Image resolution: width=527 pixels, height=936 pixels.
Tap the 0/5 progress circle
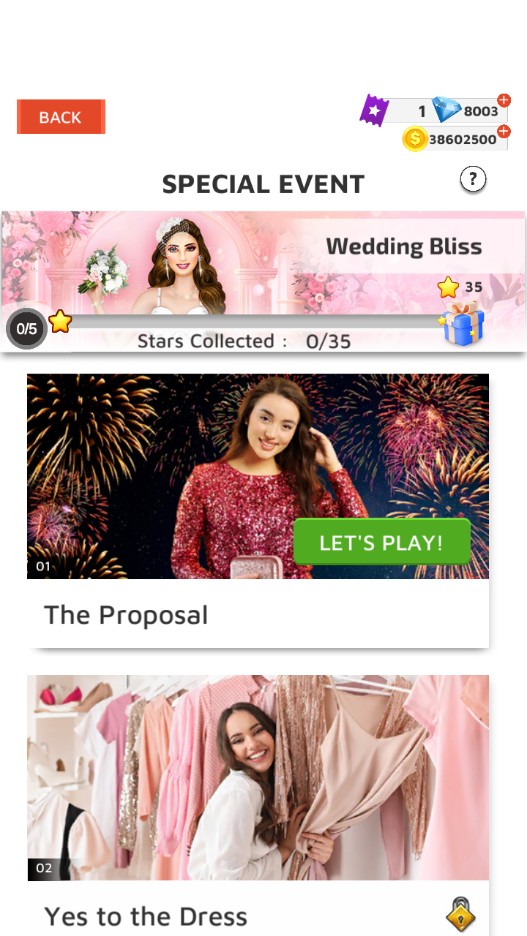pyautogui.click(x=26, y=329)
